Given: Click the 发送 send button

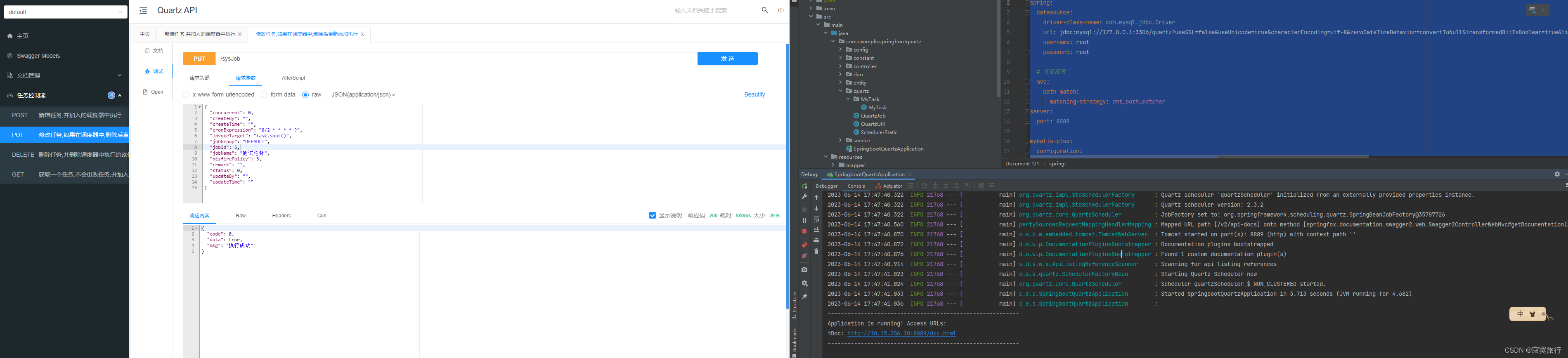Looking at the screenshot, I should 727,59.
